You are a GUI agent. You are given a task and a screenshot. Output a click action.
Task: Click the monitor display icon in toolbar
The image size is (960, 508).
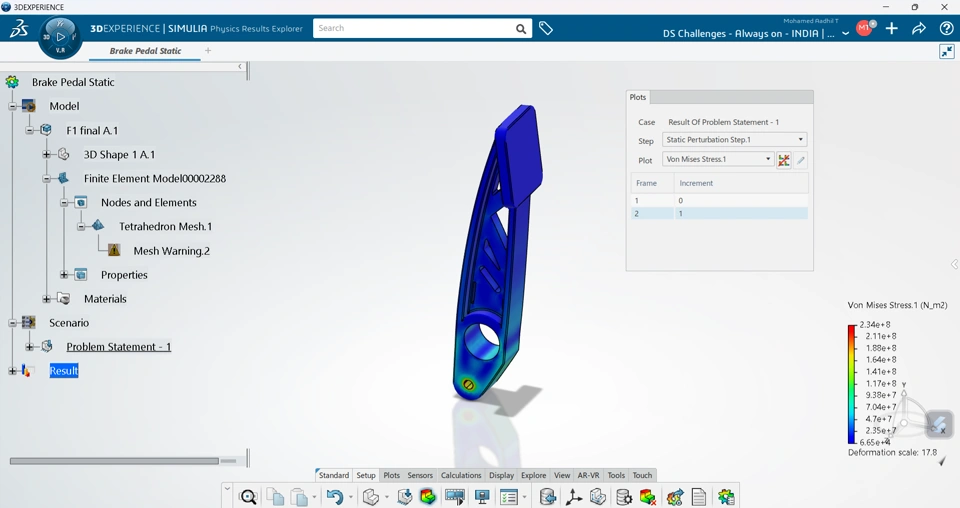point(482,497)
